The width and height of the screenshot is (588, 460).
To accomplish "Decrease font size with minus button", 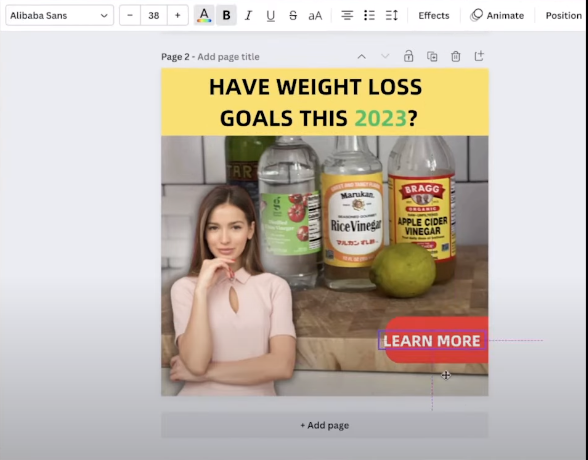I will pos(130,15).
